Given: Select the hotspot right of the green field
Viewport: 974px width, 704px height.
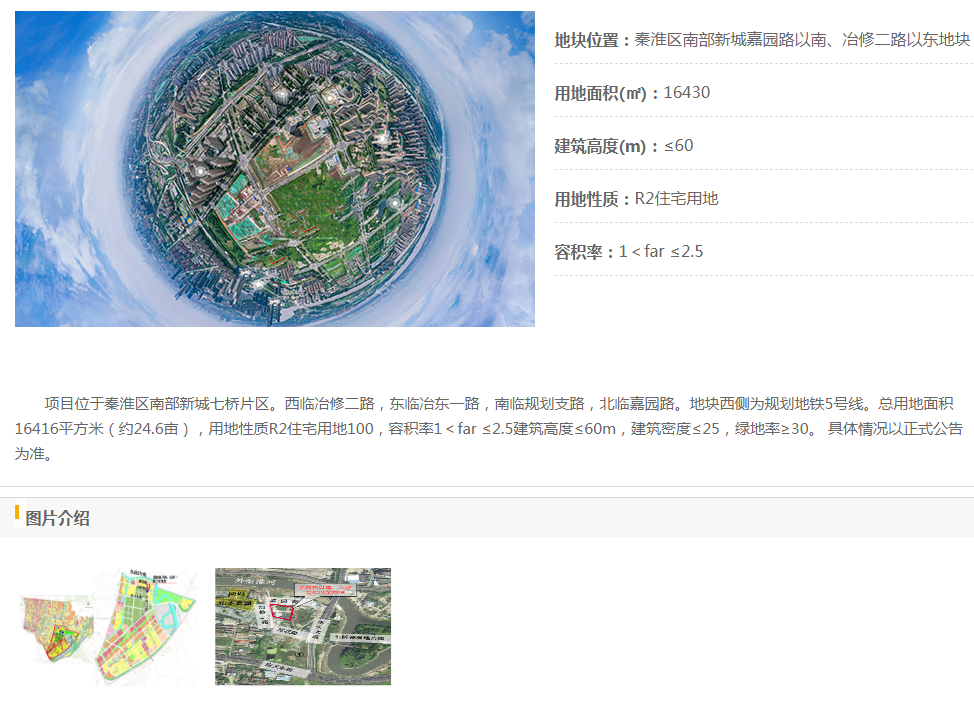Looking at the screenshot, I should [393, 202].
